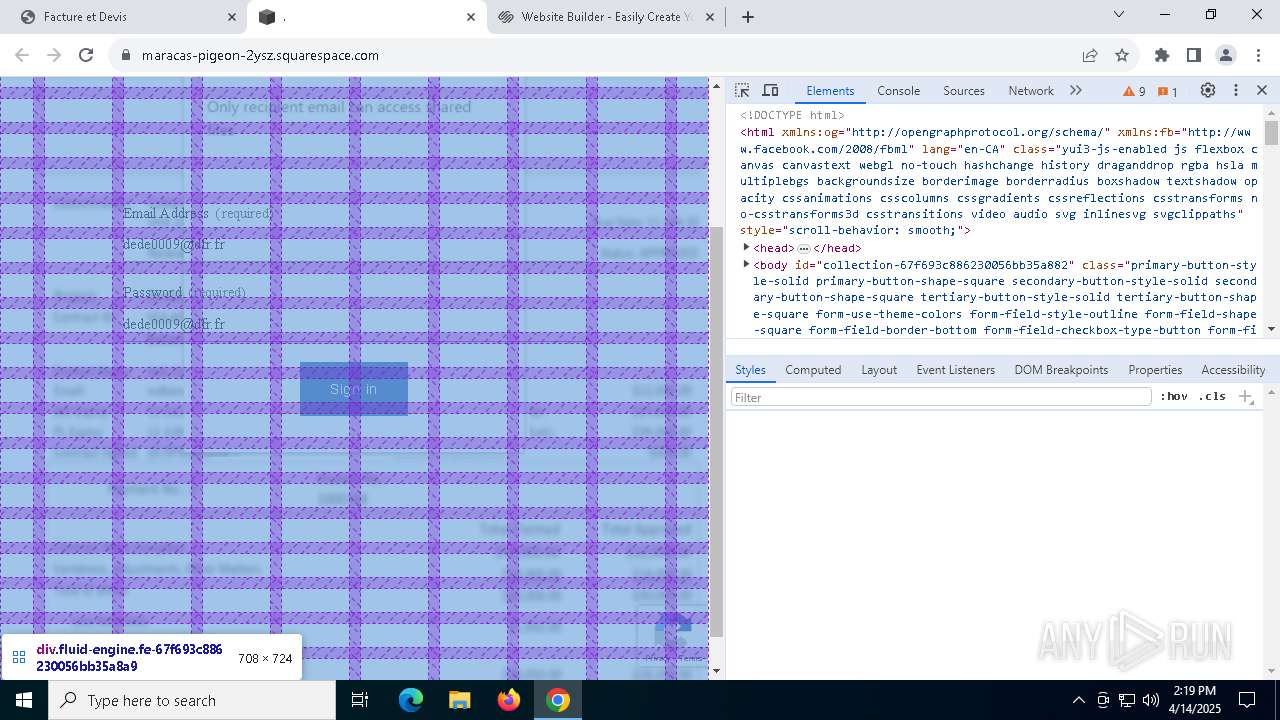The height and width of the screenshot is (720, 1280).
Task: Open the Chrome three-dot menu
Action: point(1258,55)
